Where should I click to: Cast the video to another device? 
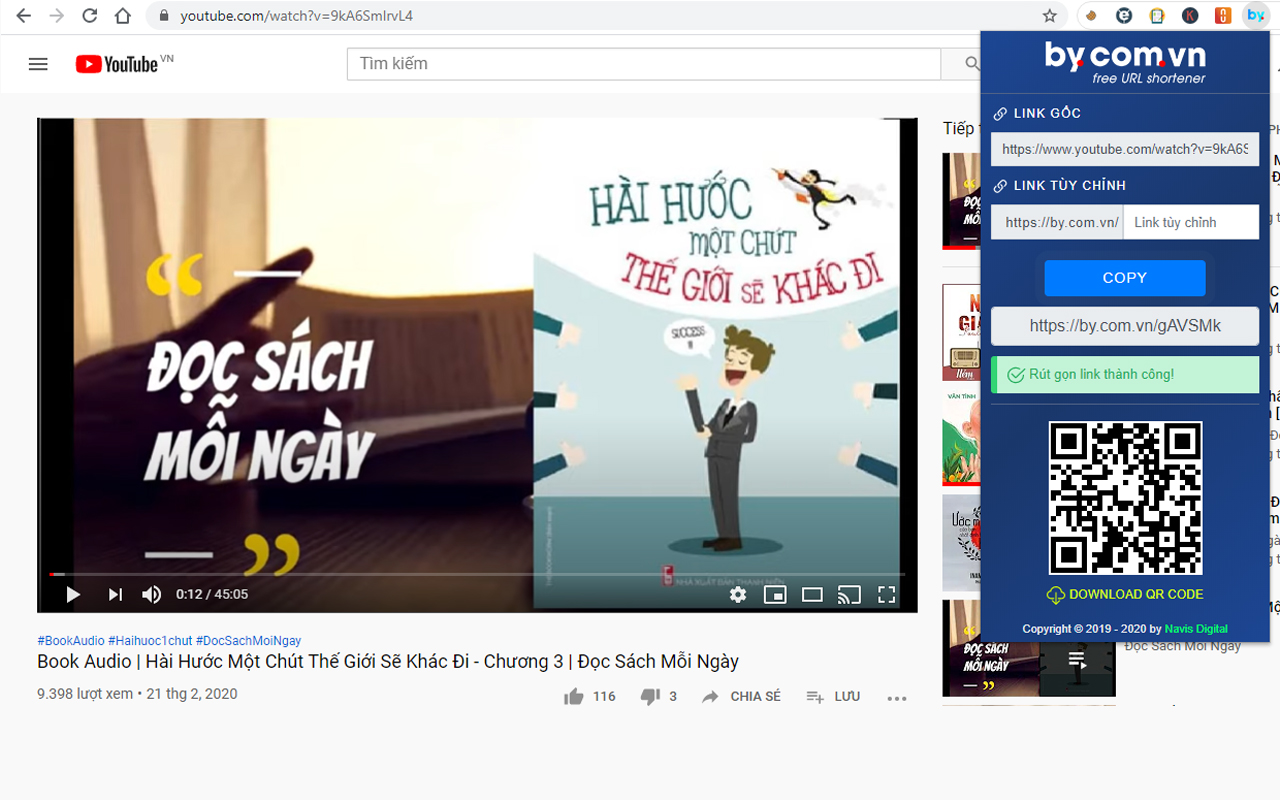coord(849,594)
